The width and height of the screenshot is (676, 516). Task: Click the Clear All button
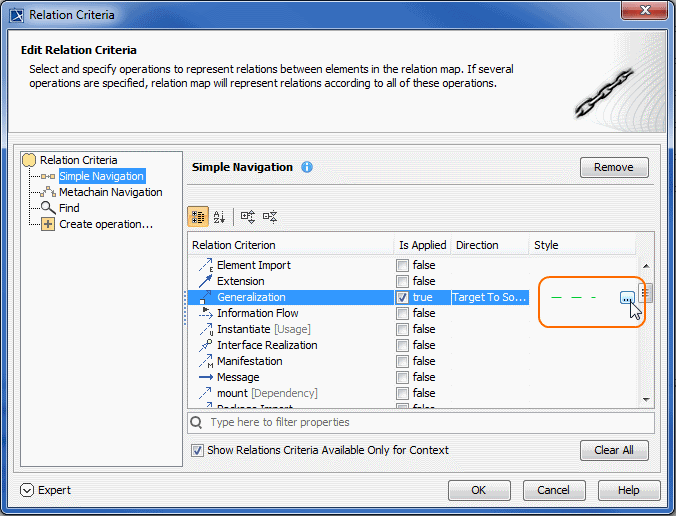click(x=614, y=450)
